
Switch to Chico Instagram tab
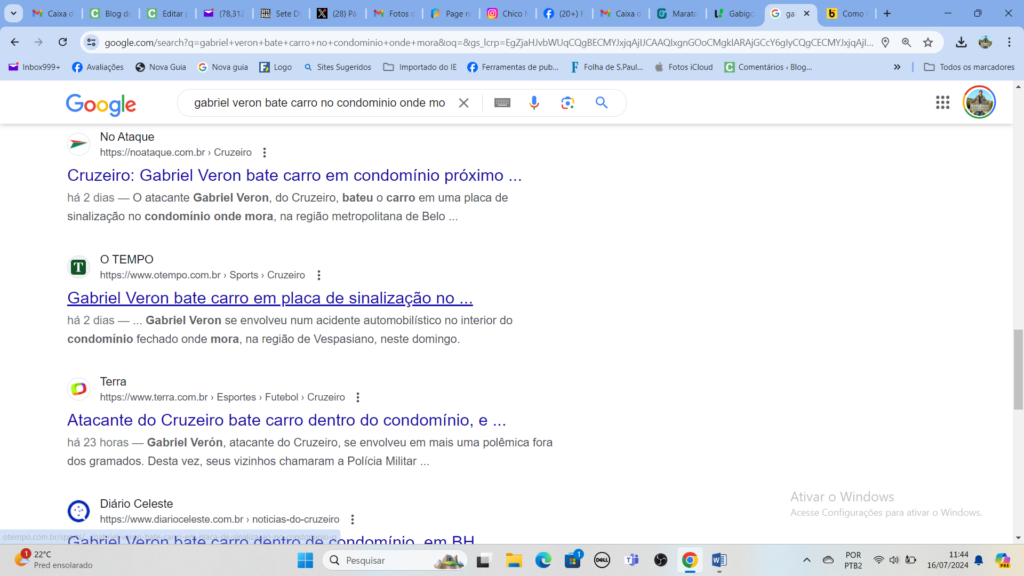coord(506,13)
